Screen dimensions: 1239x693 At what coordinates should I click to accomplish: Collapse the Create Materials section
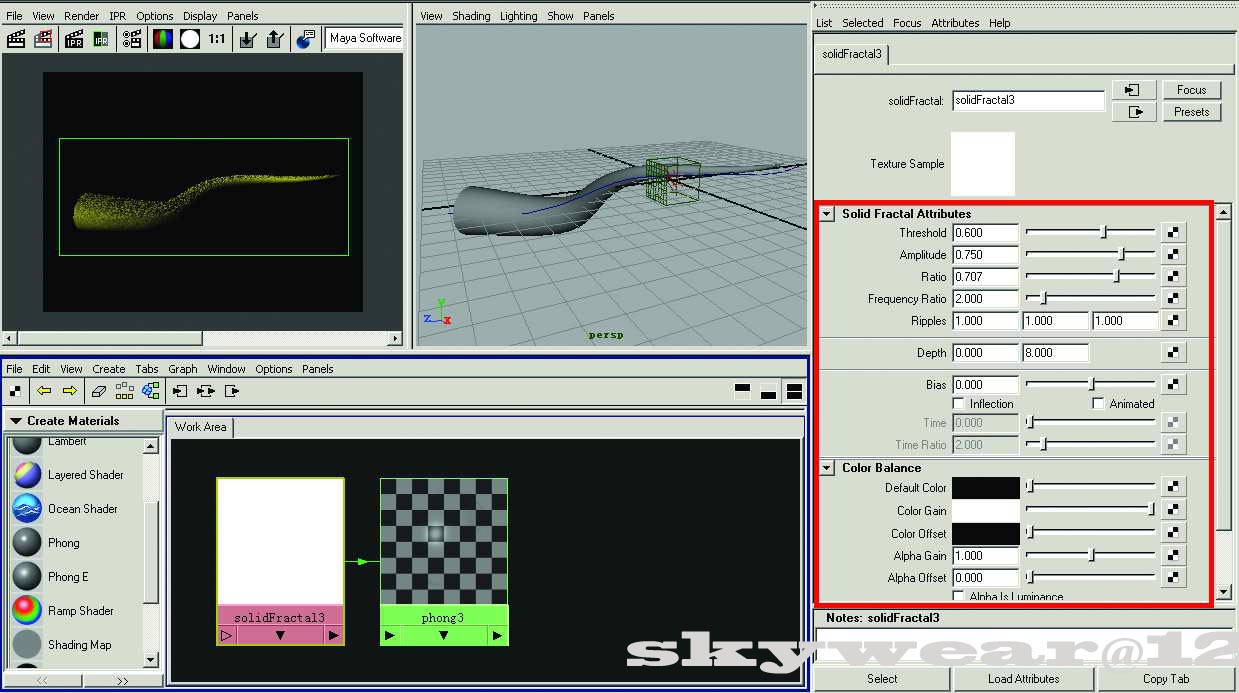(x=16, y=421)
